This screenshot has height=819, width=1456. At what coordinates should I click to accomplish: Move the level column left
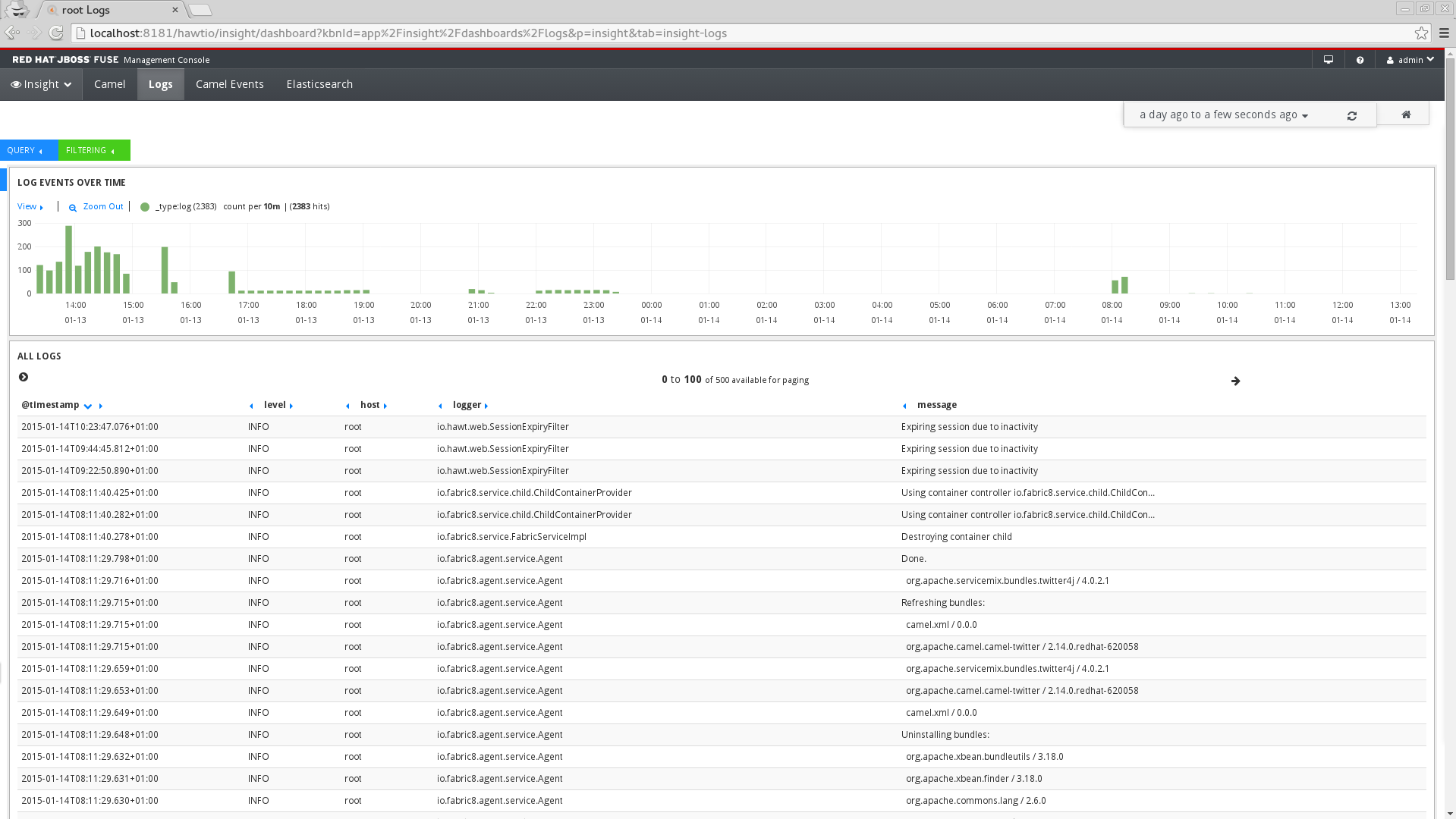pyautogui.click(x=251, y=406)
